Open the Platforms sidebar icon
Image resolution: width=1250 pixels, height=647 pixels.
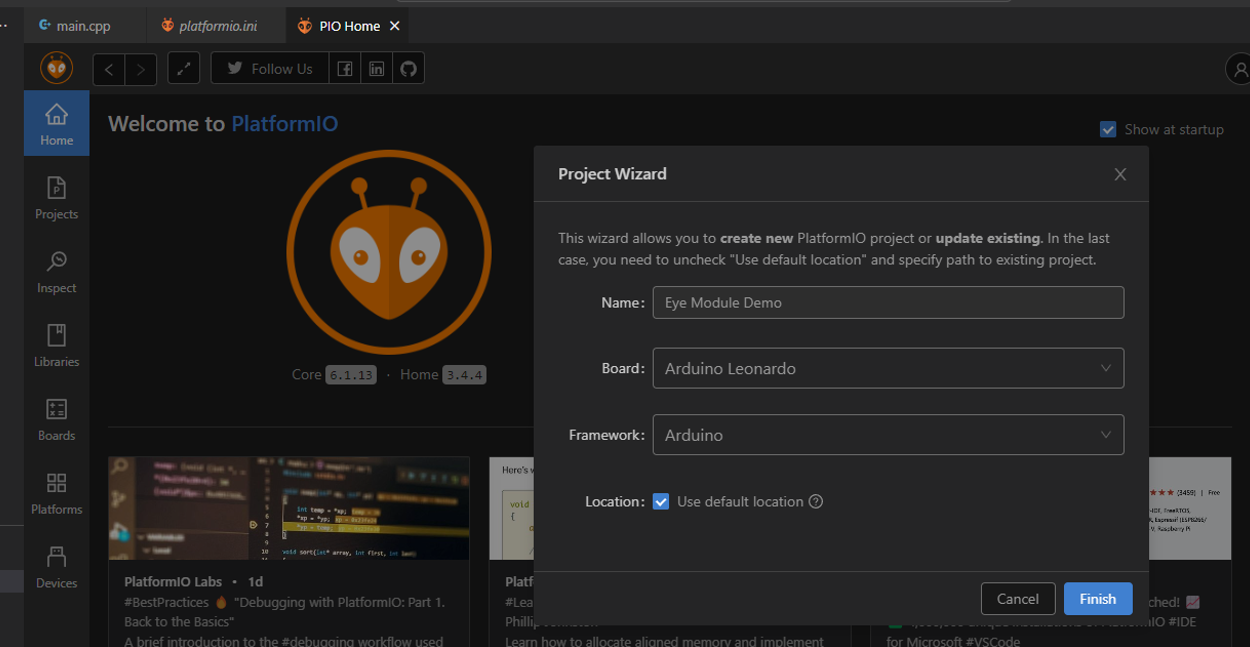tap(56, 493)
